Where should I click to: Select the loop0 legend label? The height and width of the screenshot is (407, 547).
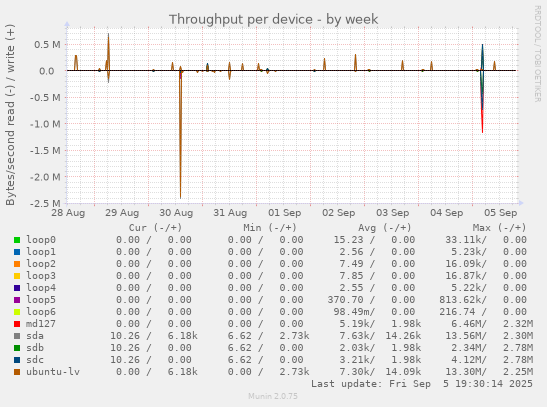(41, 240)
